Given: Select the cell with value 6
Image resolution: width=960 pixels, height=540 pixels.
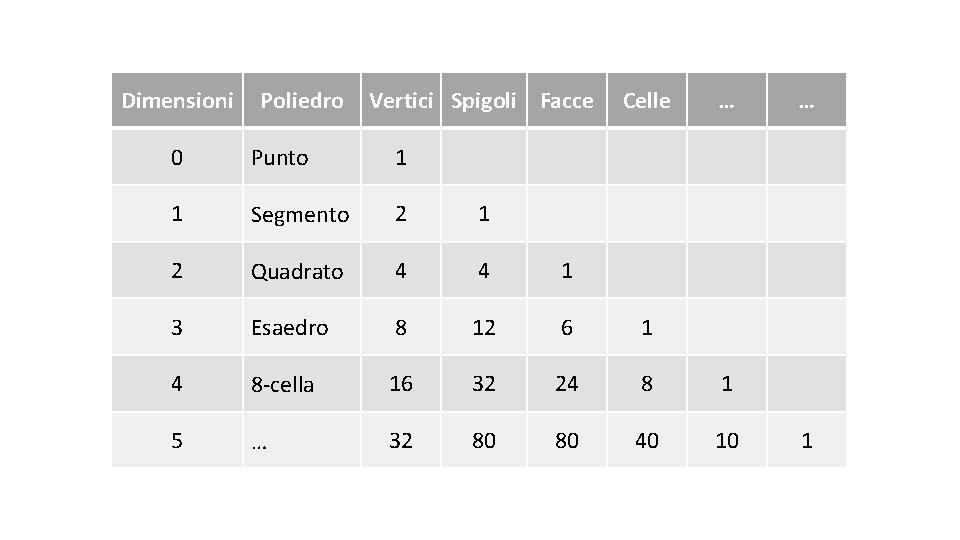Looking at the screenshot, I should click(566, 327).
